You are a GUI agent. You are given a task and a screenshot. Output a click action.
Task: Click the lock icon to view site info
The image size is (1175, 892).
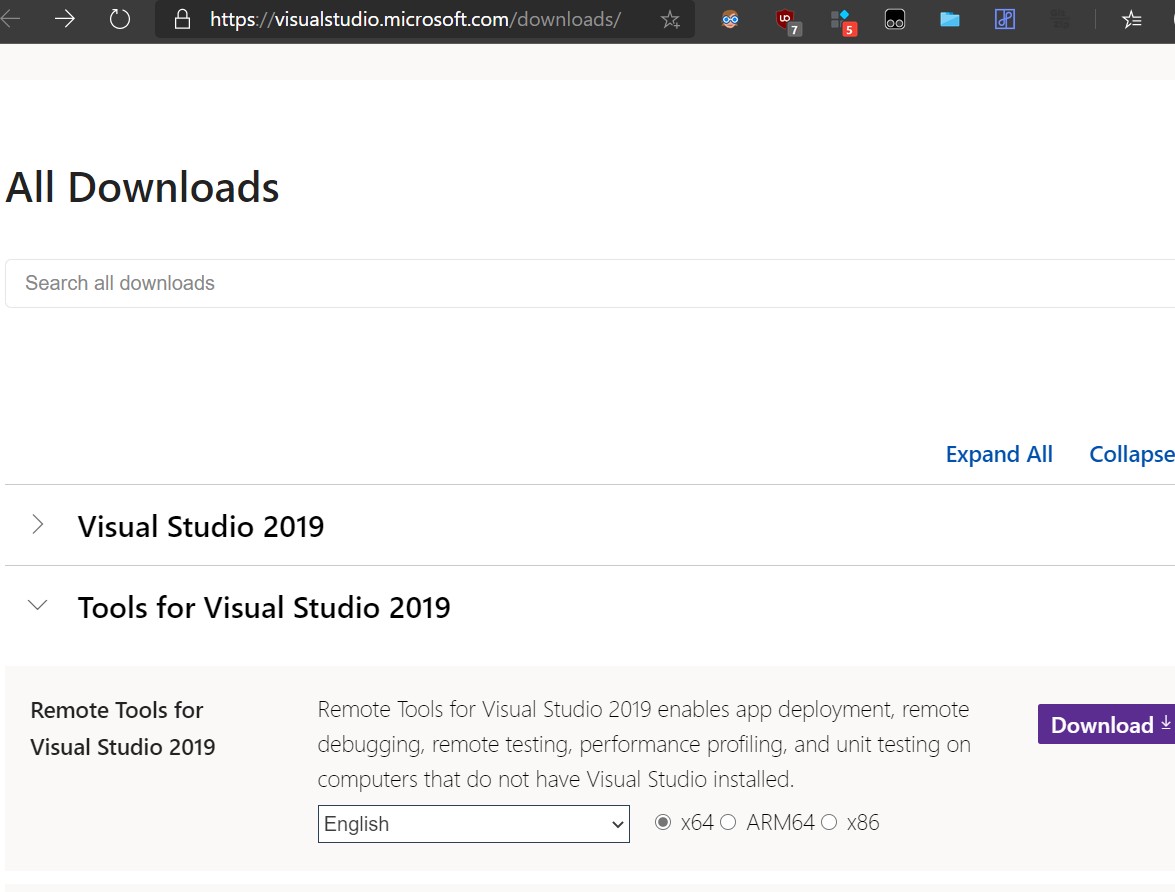182,19
